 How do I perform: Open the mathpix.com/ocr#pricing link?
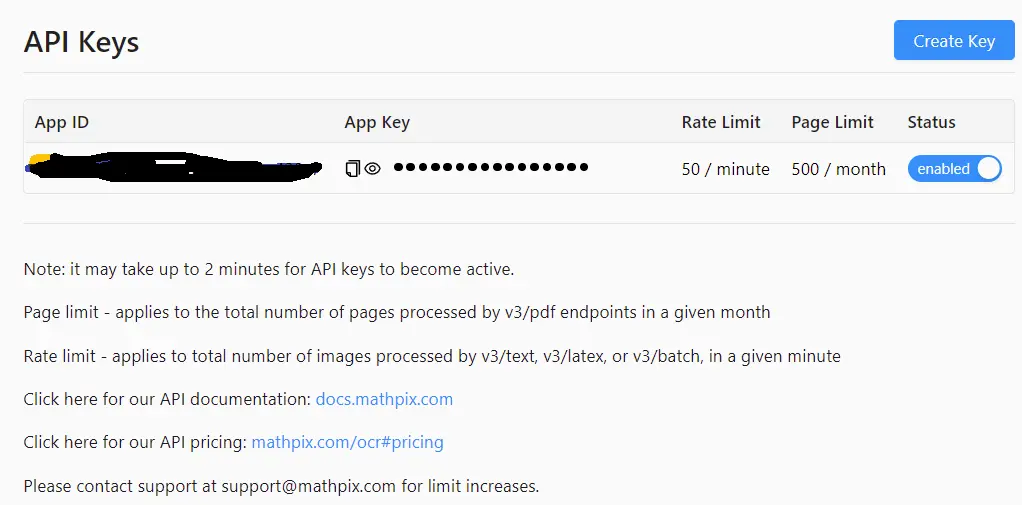click(x=347, y=442)
